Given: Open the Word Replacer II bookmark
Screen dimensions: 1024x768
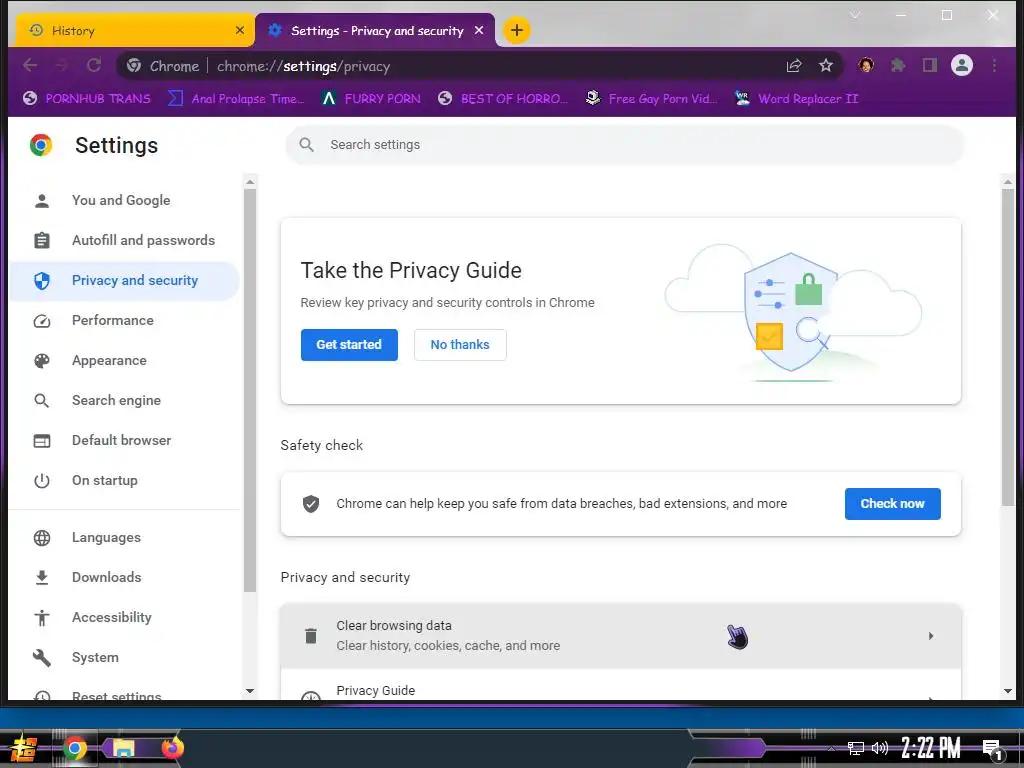Looking at the screenshot, I should pos(795,99).
